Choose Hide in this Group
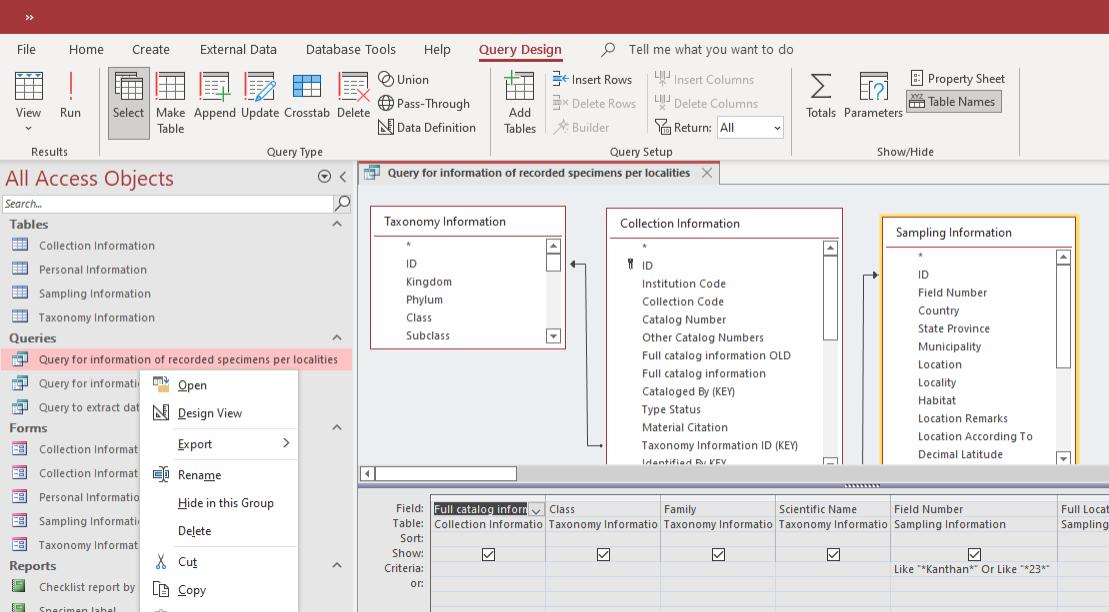Screen dimensions: 1109x612 [219, 503]
